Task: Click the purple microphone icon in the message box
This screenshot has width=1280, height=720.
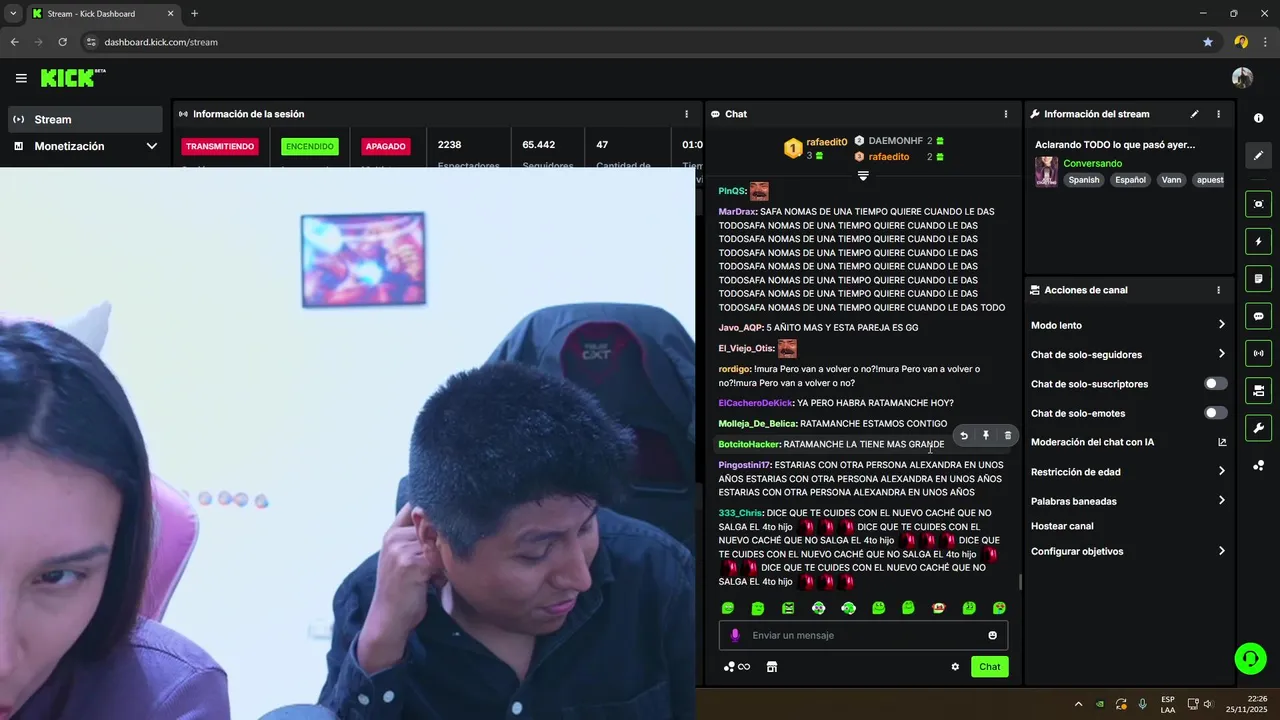Action: (735, 635)
